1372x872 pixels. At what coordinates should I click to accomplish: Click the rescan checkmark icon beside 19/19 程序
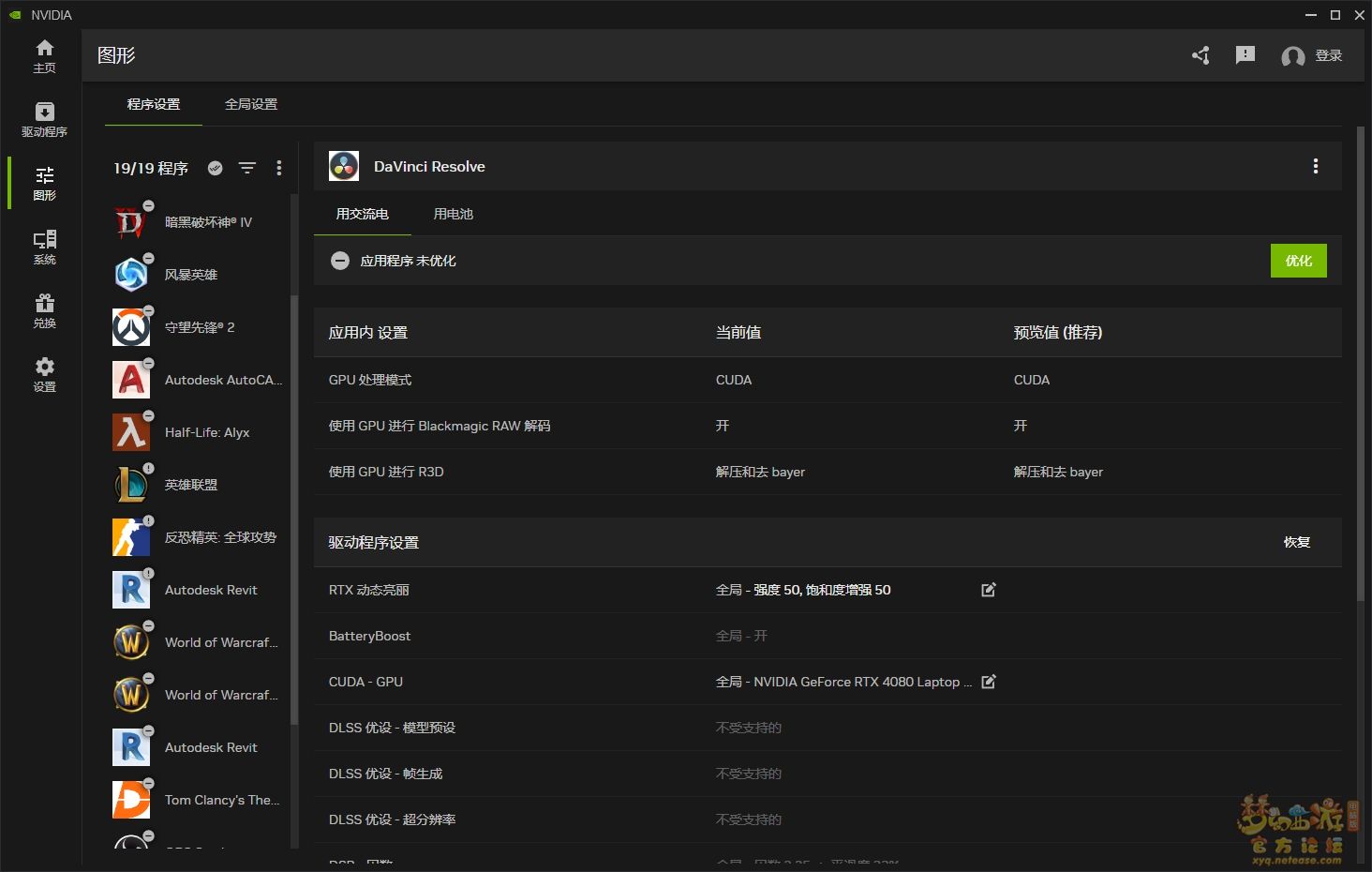coord(216,168)
